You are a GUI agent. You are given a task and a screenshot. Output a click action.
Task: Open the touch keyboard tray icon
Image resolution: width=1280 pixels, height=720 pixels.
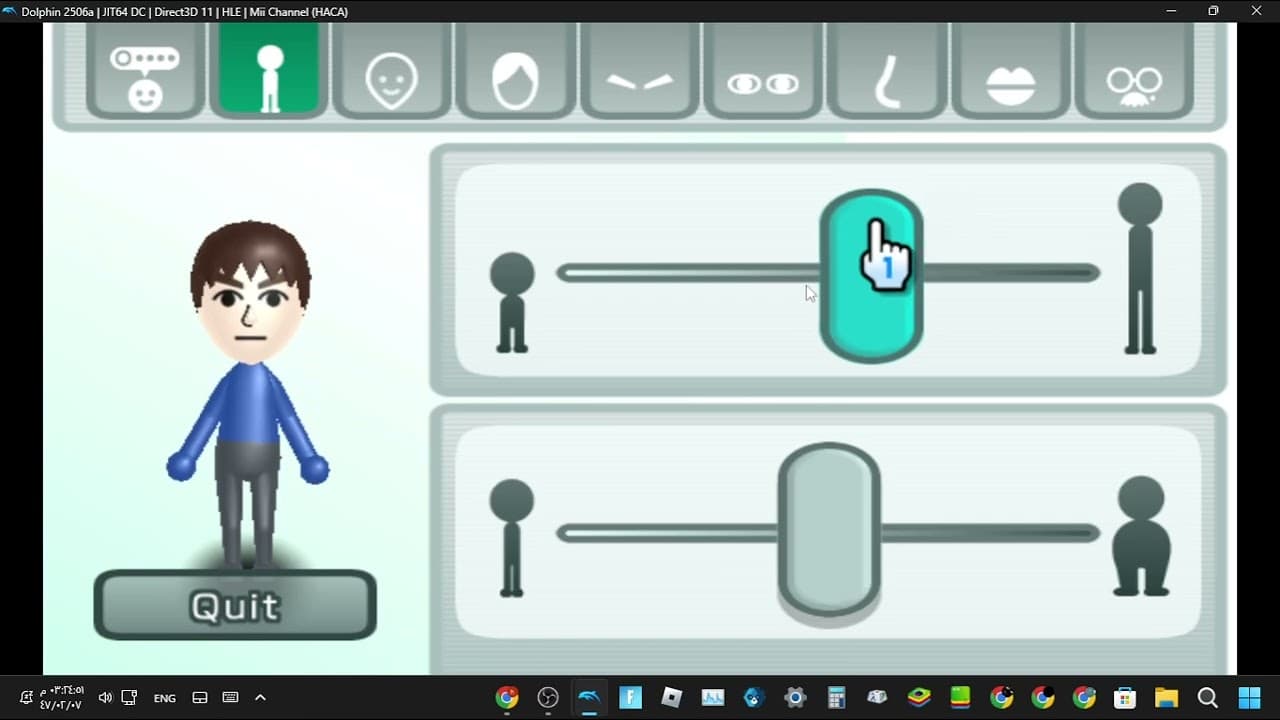230,698
